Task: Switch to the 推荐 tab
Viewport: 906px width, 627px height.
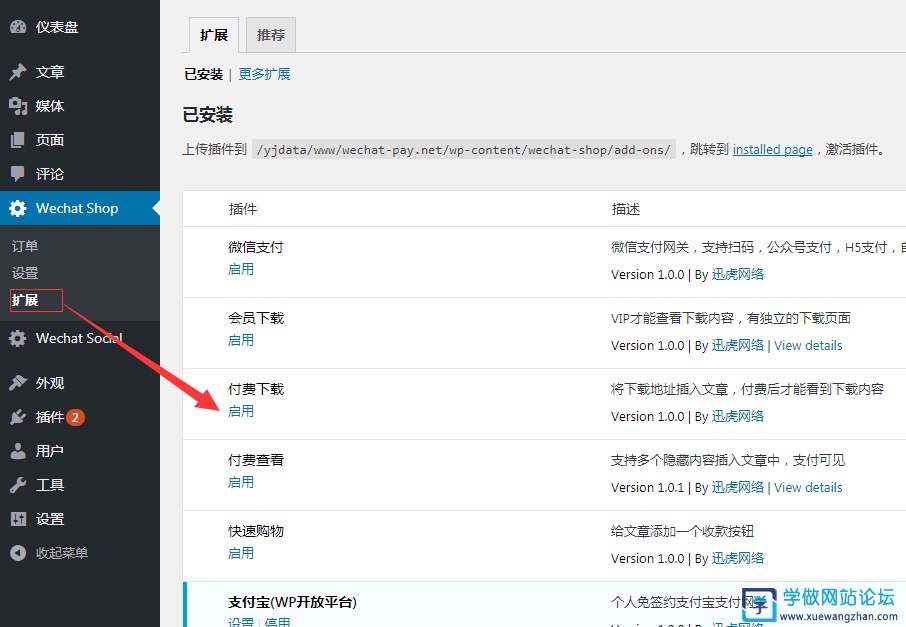Action: (271, 35)
